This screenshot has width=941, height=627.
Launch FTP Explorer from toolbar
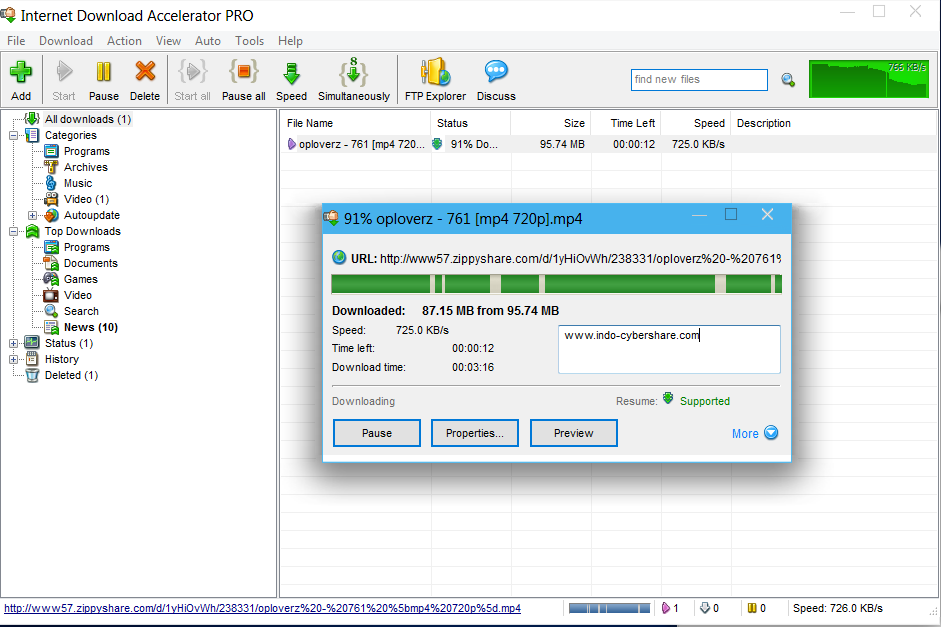(435, 80)
